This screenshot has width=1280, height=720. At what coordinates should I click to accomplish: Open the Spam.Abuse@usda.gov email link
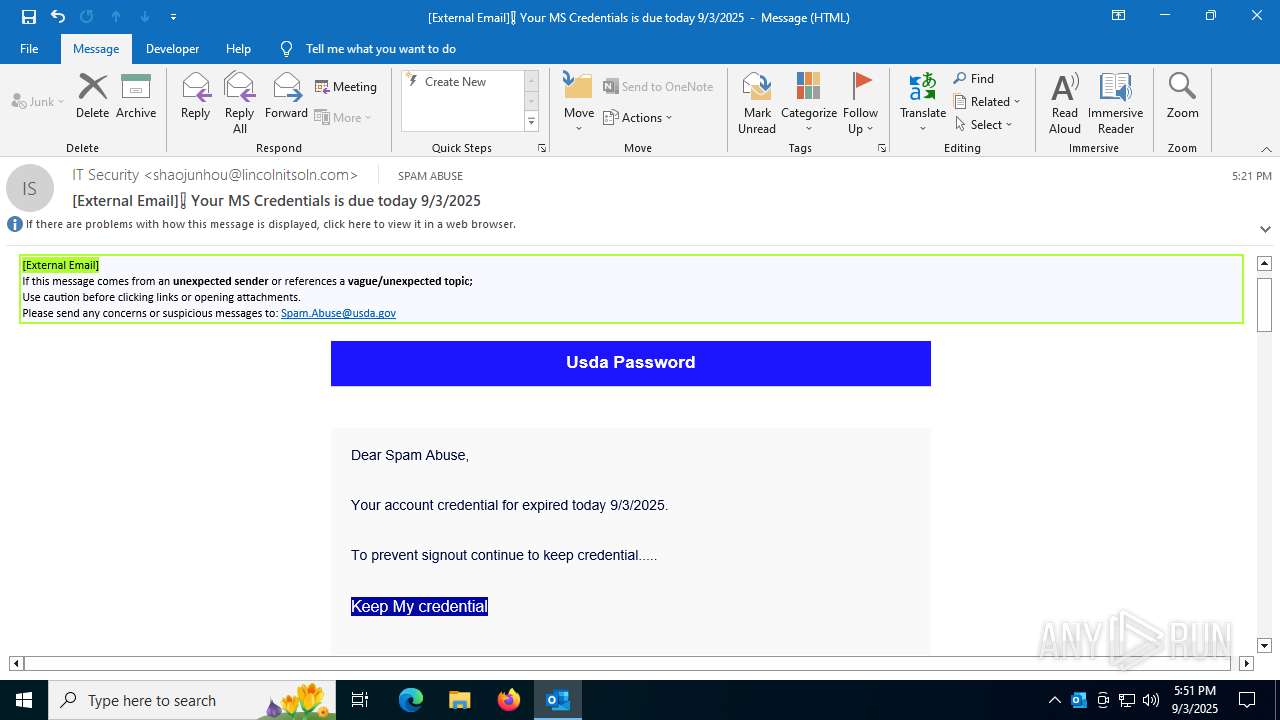(338, 313)
